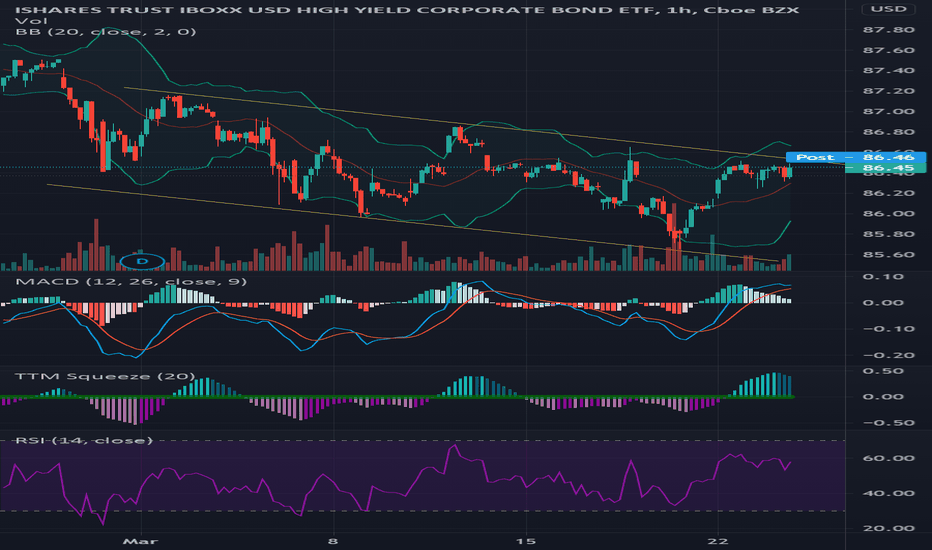The image size is (932, 550).
Task: Click the 87.00 price scale value
Action: pyautogui.click(x=889, y=112)
